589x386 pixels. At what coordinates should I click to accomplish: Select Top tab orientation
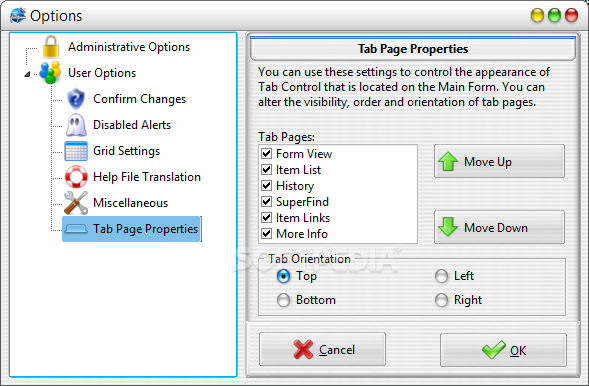pos(283,276)
